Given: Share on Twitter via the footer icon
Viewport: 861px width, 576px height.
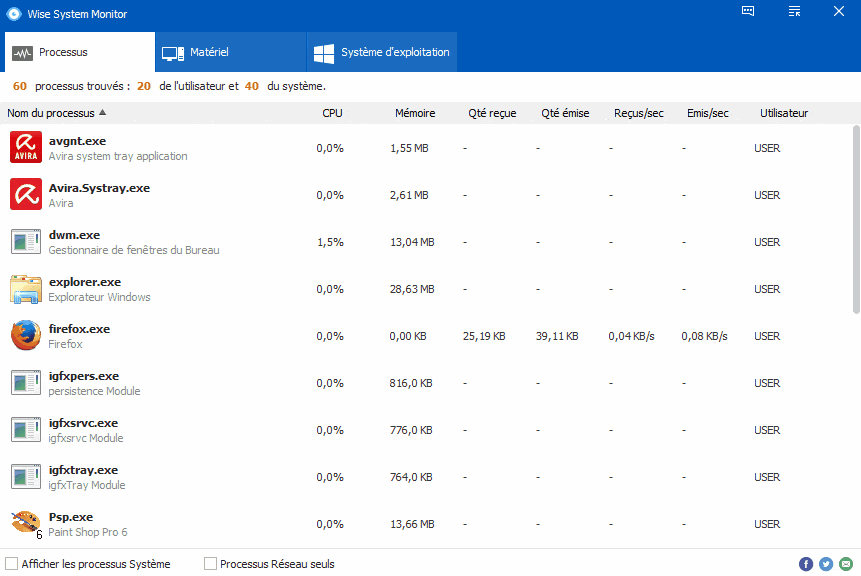Looking at the screenshot, I should (x=826, y=564).
